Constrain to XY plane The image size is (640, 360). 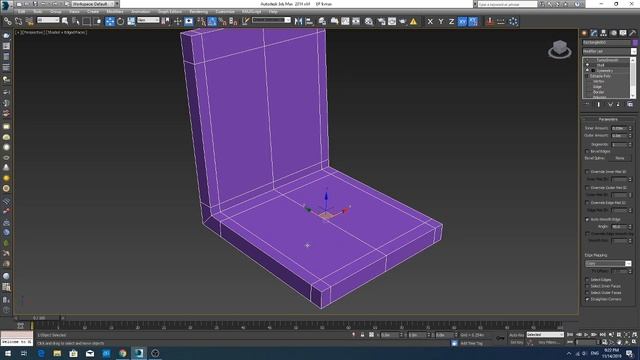point(462,21)
